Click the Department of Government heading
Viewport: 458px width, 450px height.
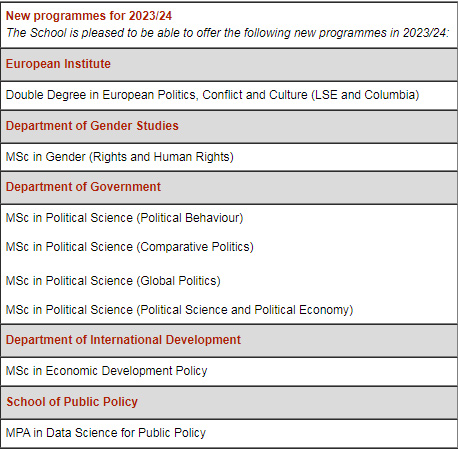83,187
